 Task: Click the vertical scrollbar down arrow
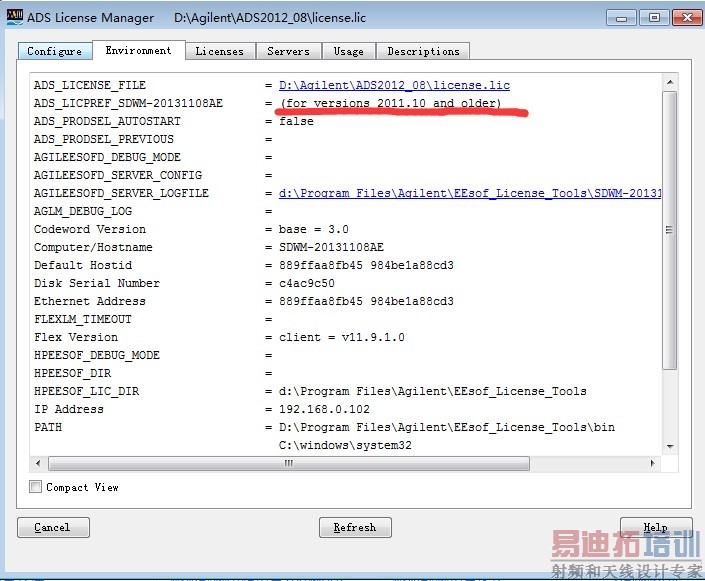pyautogui.click(x=670, y=447)
